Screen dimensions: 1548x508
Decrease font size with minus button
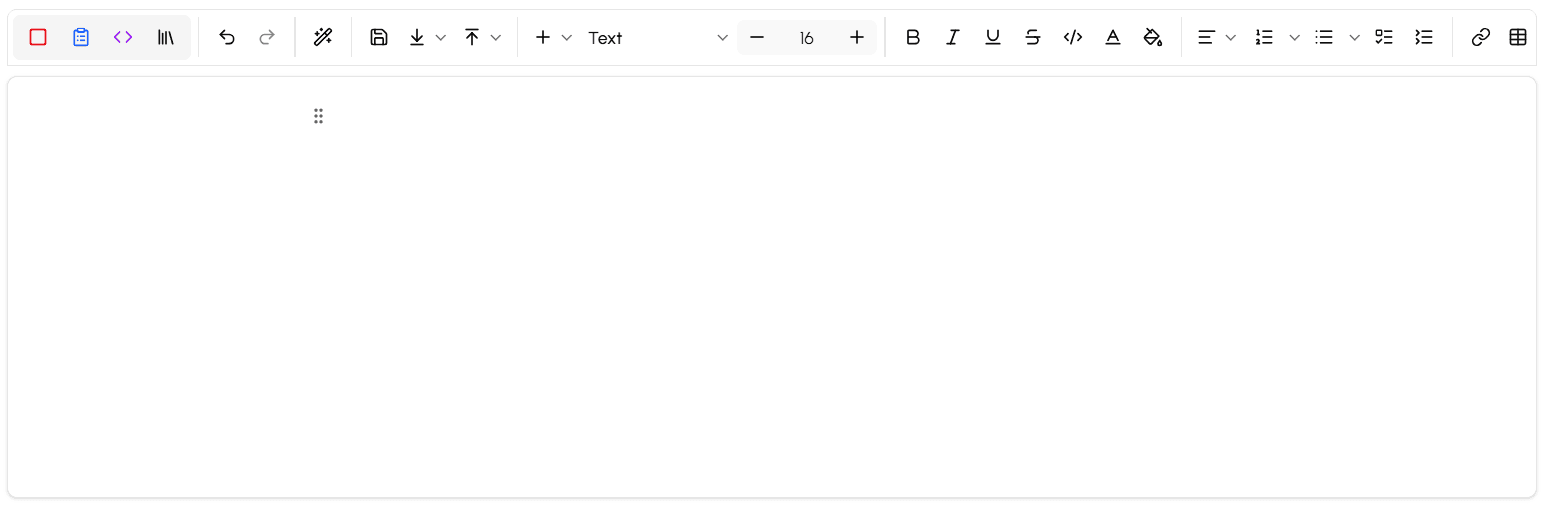(757, 37)
